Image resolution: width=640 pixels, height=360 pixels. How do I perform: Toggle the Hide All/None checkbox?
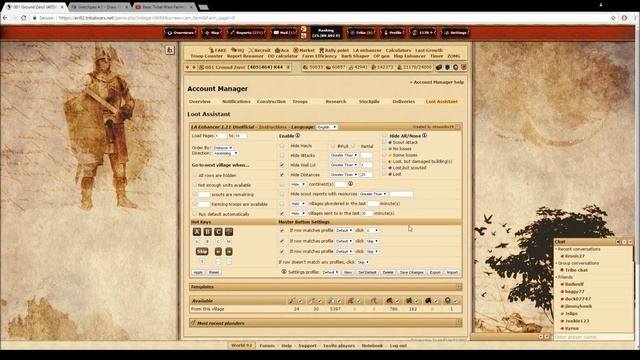[x=384, y=136]
